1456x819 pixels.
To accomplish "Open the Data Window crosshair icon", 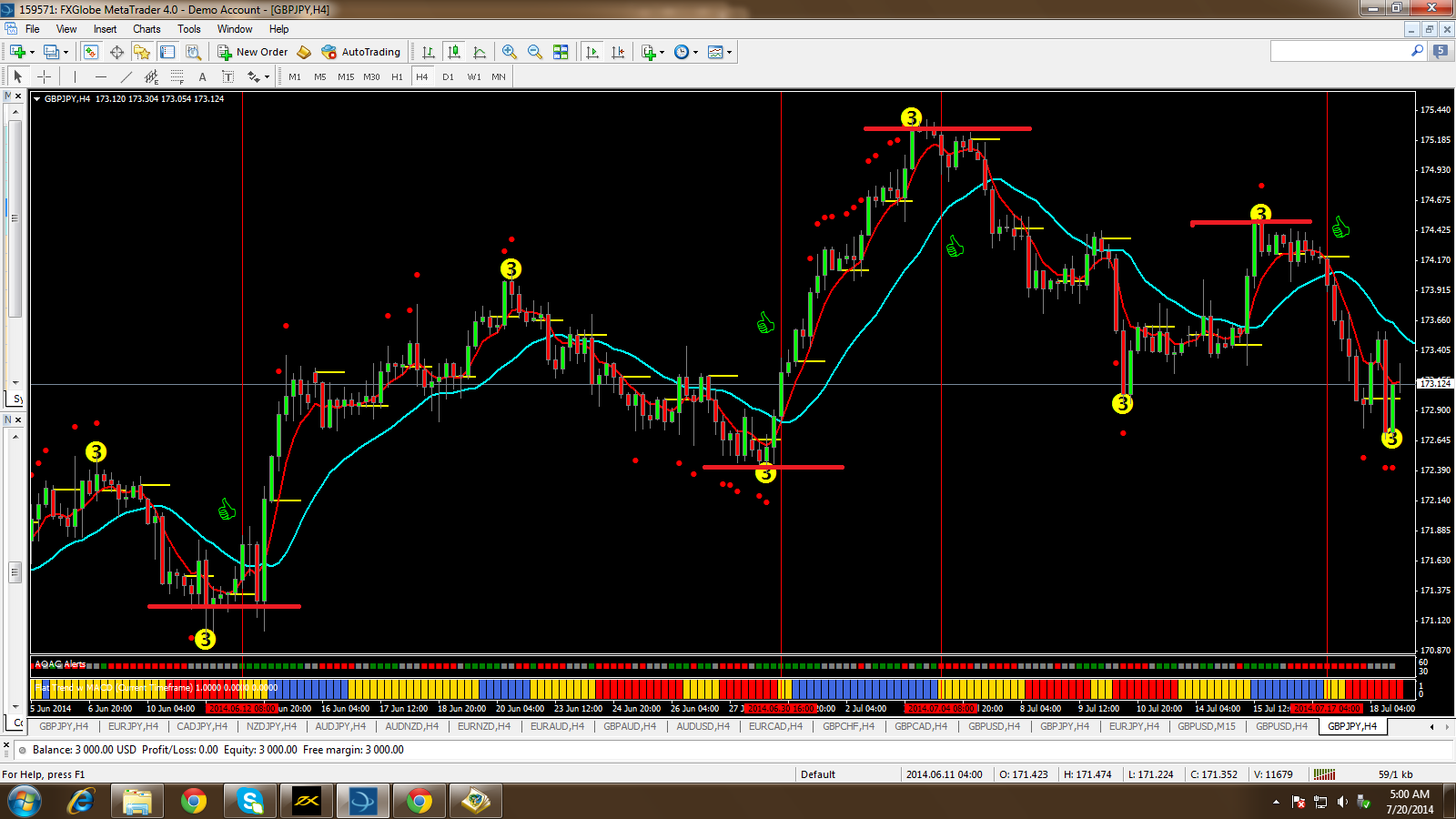I will (x=116, y=52).
